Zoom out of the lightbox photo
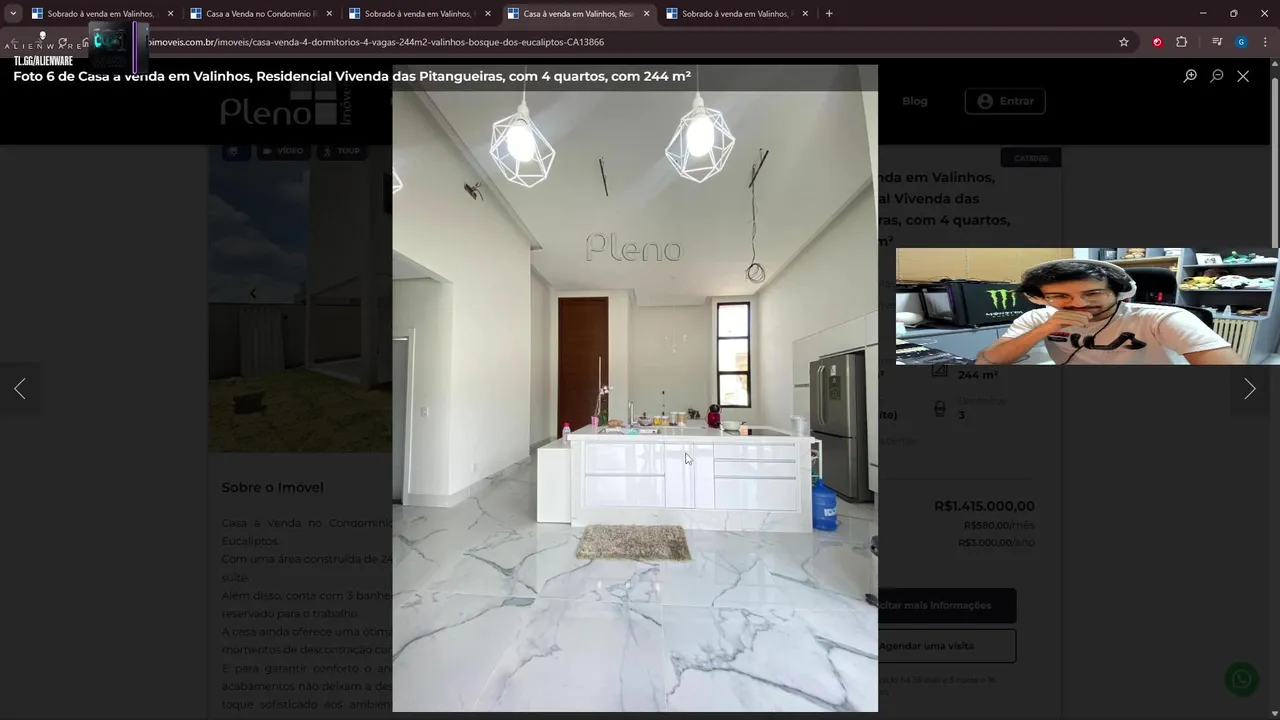This screenshot has height=720, width=1280. click(x=1217, y=76)
